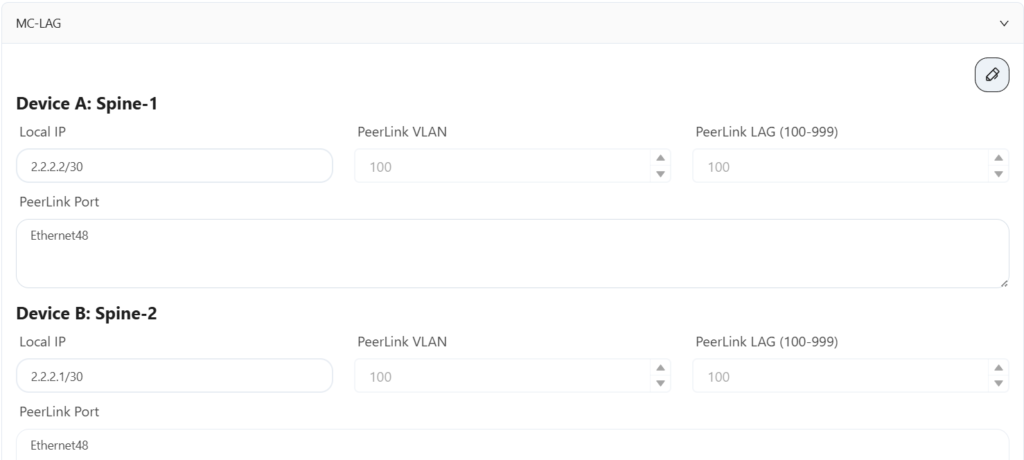Screen dimensions: 1024x460
Task: Decrement Spine-2 PeerLink VLAN value
Action: [x=660, y=384]
